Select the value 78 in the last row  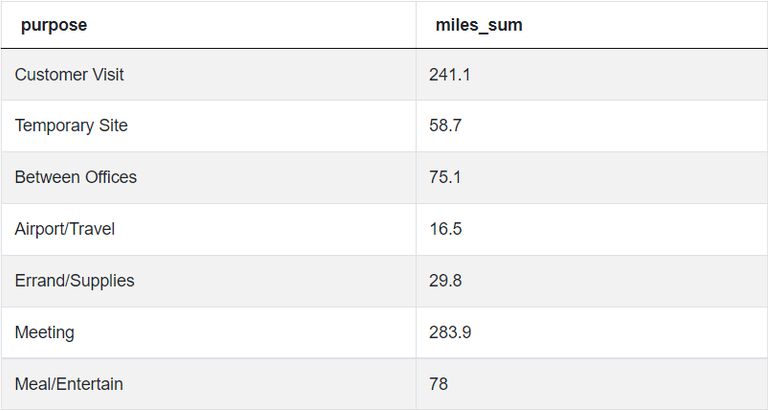tap(438, 384)
